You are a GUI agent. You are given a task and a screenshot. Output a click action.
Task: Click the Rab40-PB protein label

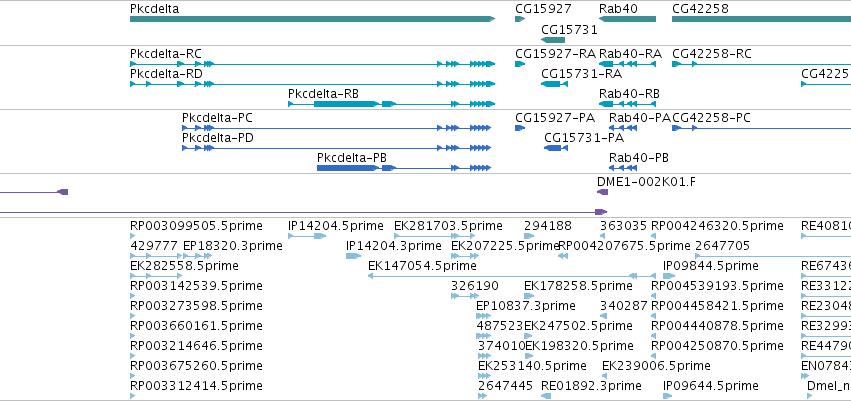tap(639, 158)
